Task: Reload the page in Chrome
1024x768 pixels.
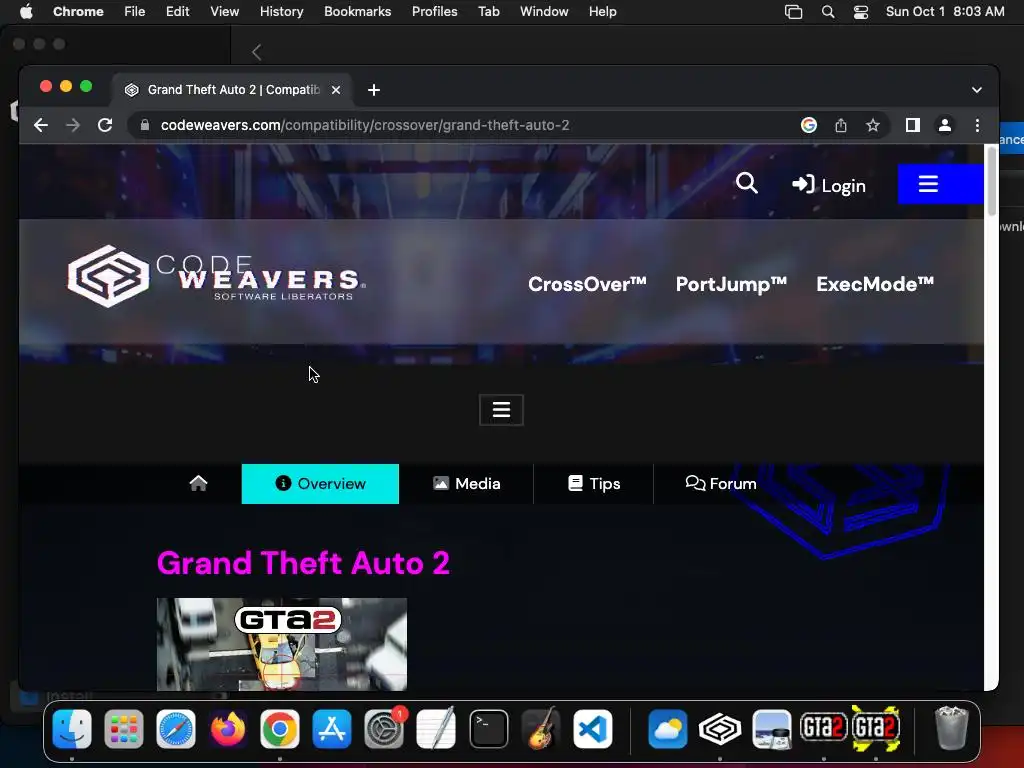Action: pos(105,125)
